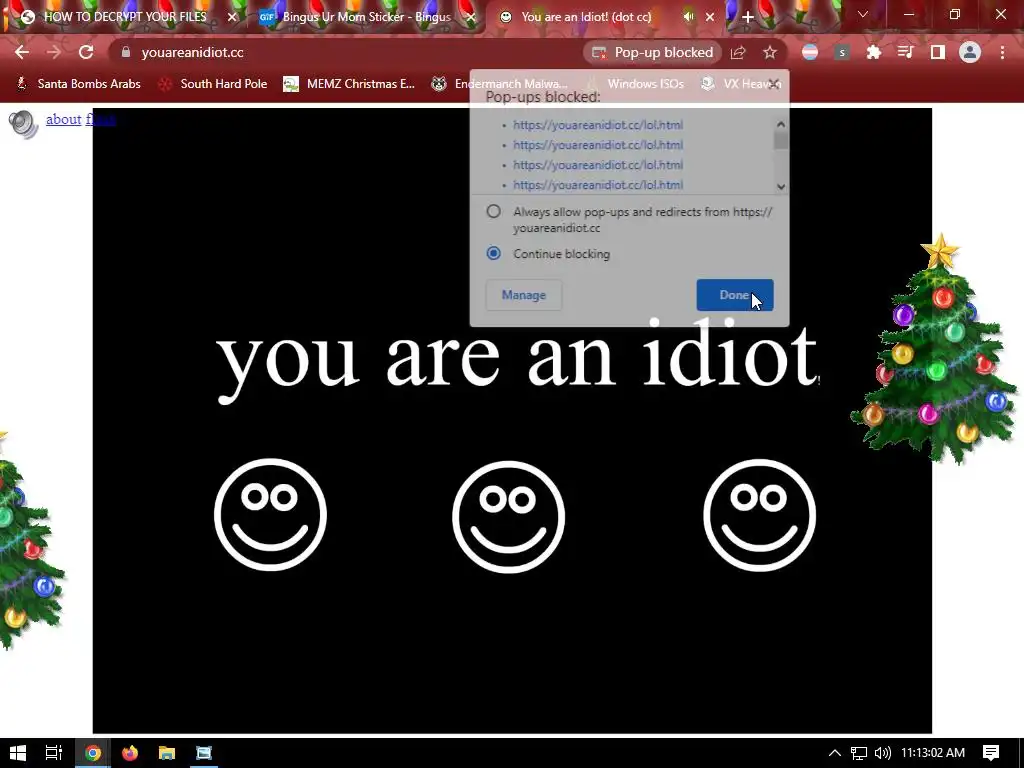Close the HOW TO DECRYPT YOUR FILES tab
Screen dimensions: 1024x768
tap(232, 17)
